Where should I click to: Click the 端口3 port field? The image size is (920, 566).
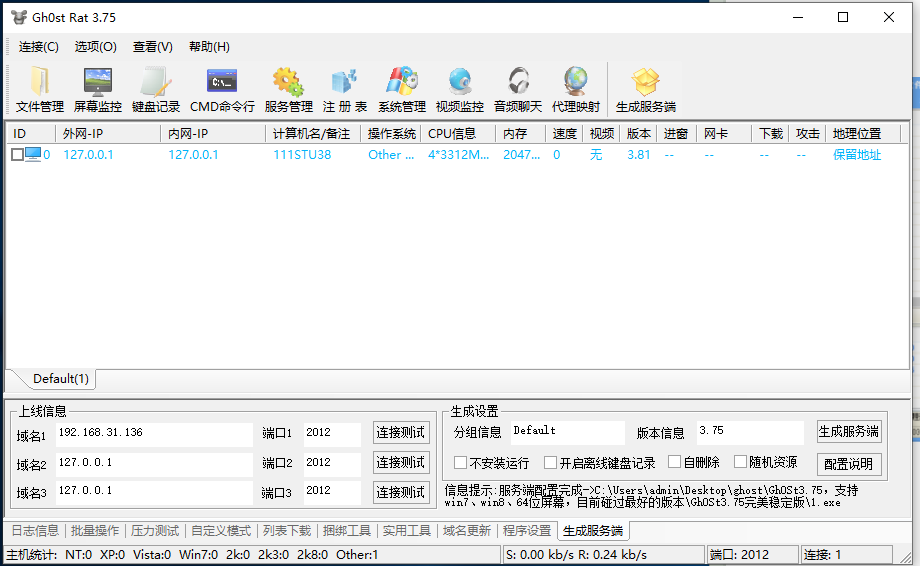[332, 493]
